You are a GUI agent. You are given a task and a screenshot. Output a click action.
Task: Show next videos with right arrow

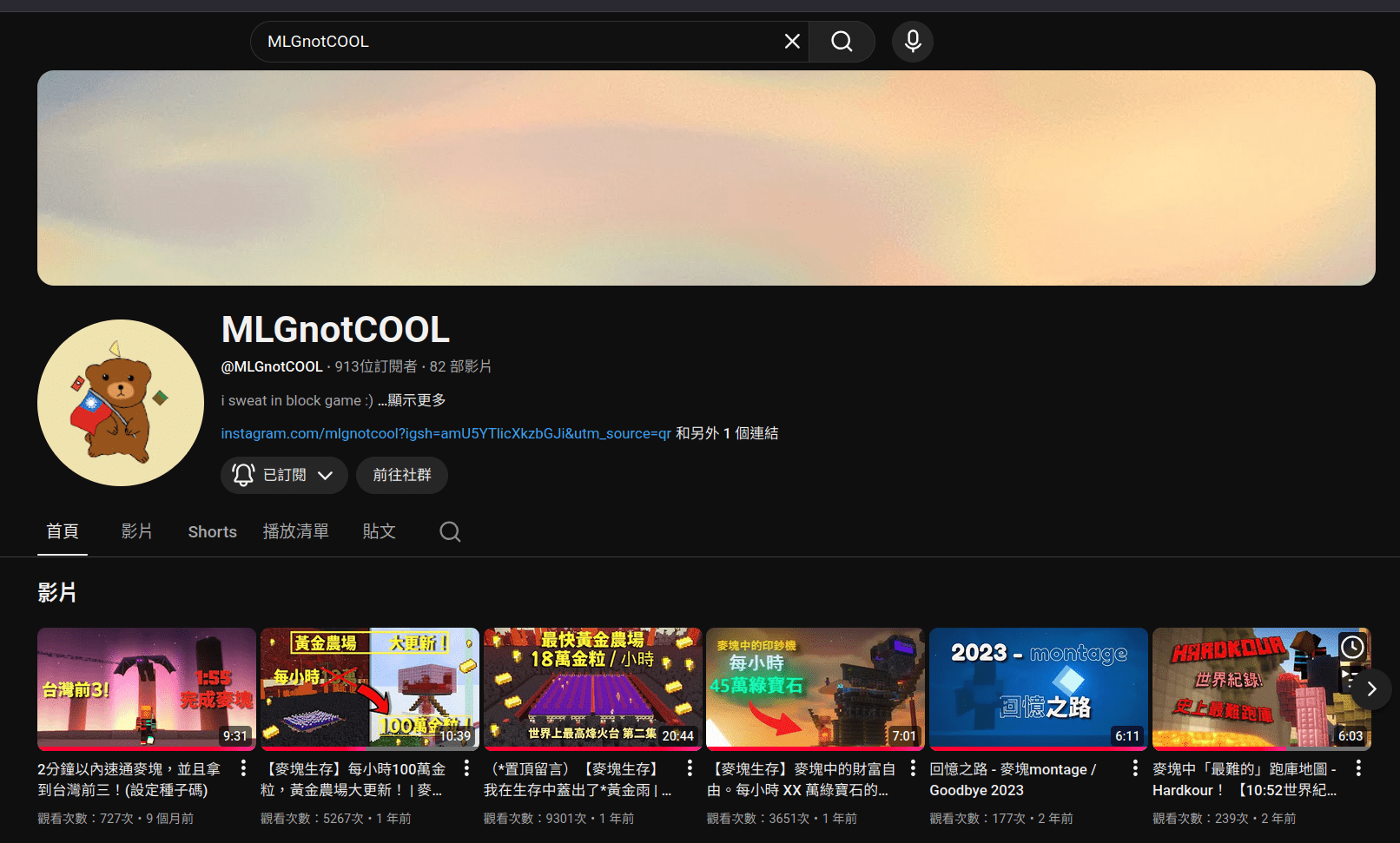pos(1371,689)
